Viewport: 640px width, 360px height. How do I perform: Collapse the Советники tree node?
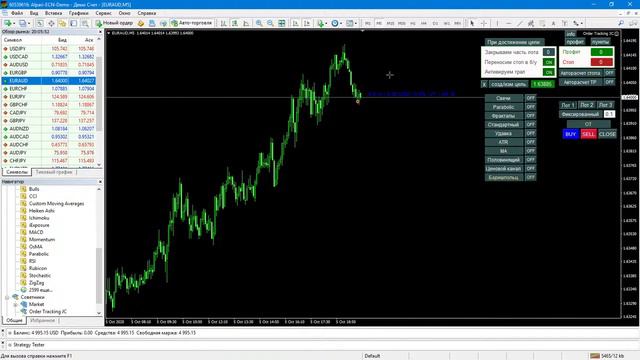(7, 297)
